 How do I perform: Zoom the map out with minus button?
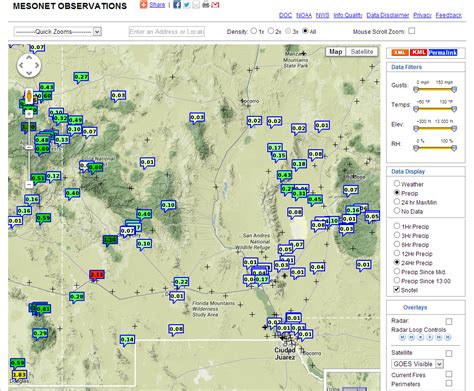coord(29,184)
